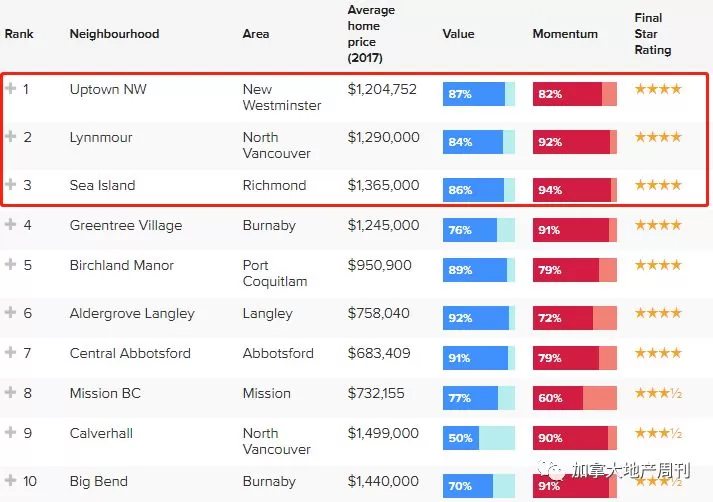This screenshot has width=713, height=502.
Task: Sort by the Momentum column header
Action: 565,34
